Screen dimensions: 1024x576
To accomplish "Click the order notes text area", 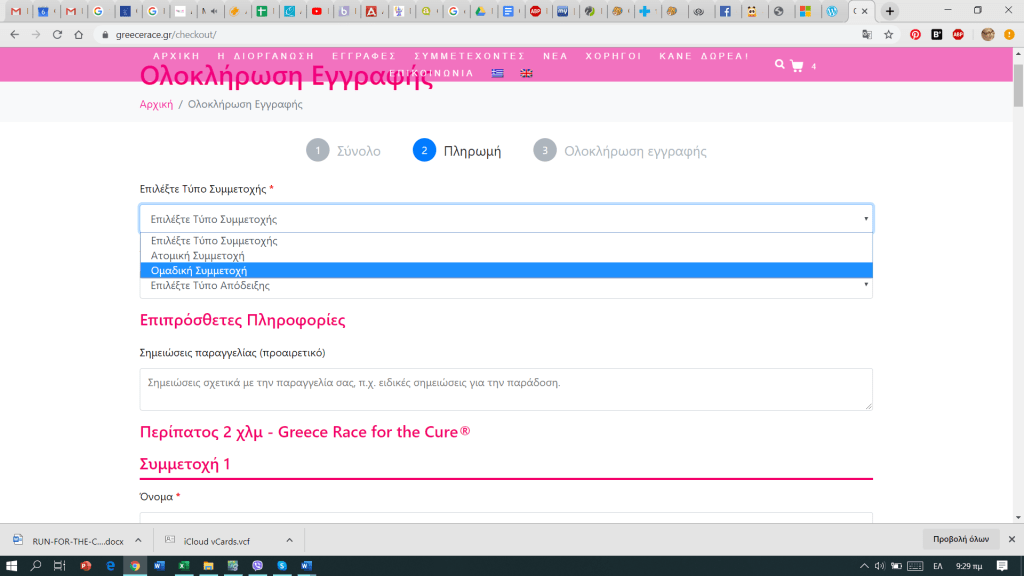I will 506,389.
